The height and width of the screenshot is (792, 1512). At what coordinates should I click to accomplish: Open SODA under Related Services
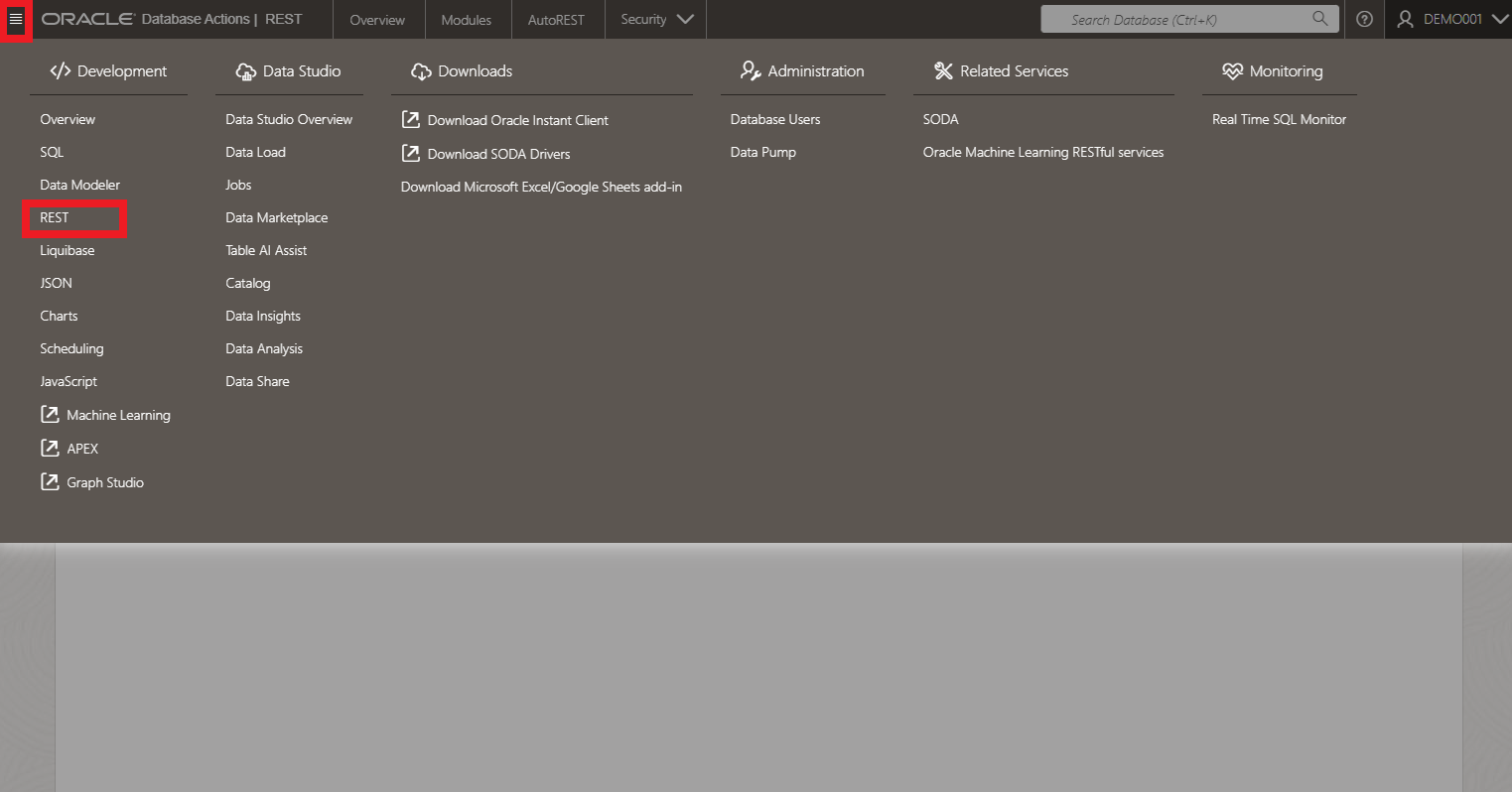click(x=940, y=119)
